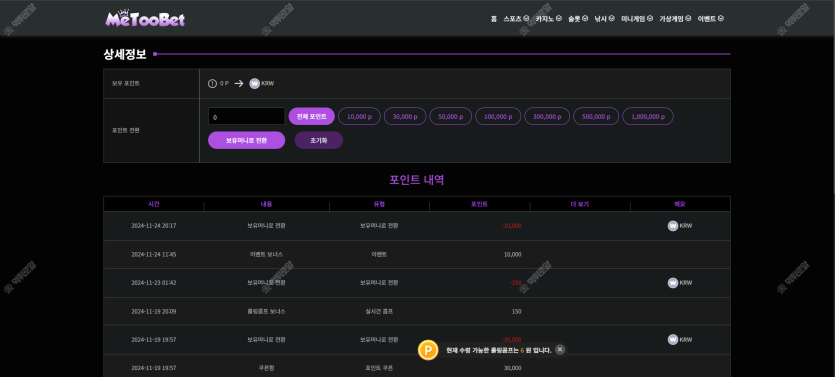The width and height of the screenshot is (835, 377).
Task: Open the 낚시 menu
Action: (601, 19)
